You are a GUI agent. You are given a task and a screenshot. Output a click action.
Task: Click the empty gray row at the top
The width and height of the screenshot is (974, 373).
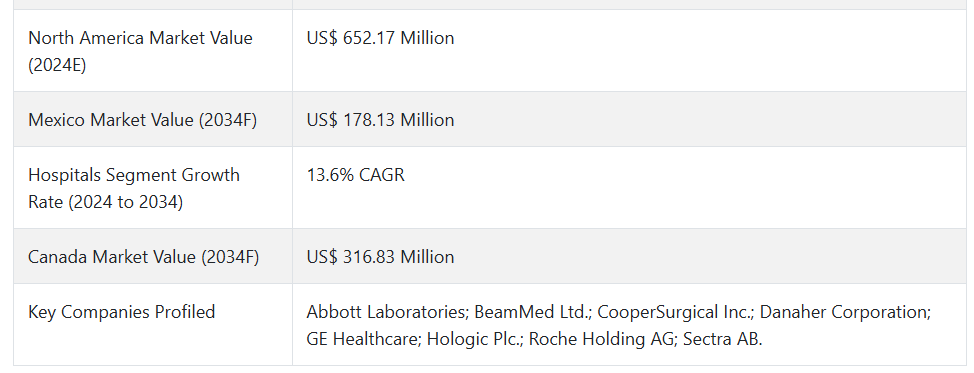point(487,4)
